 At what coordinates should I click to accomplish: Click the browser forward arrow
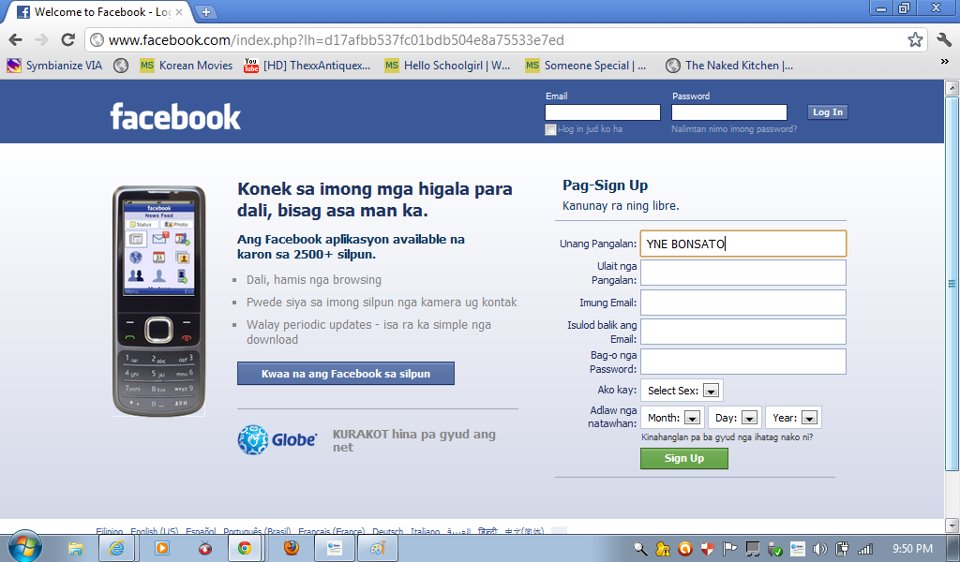pyautogui.click(x=42, y=40)
